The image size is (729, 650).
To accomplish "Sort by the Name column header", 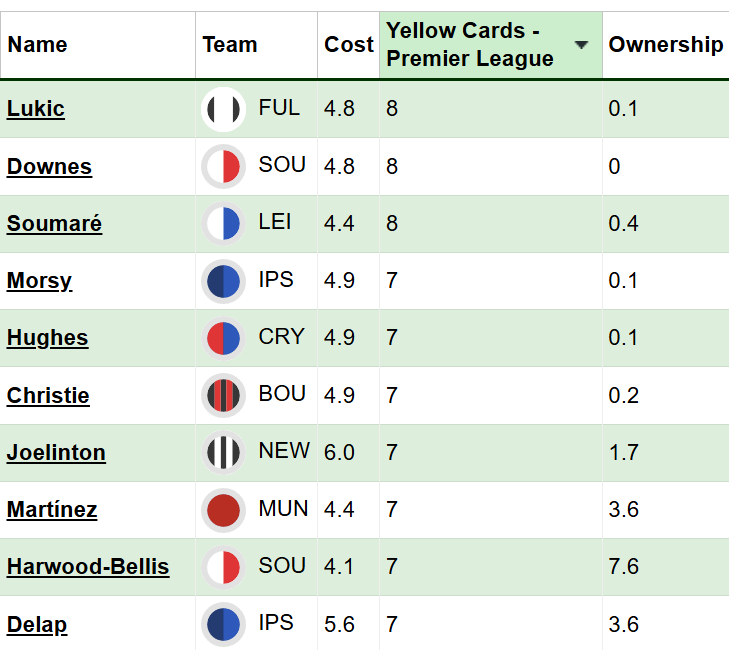I will point(38,45).
